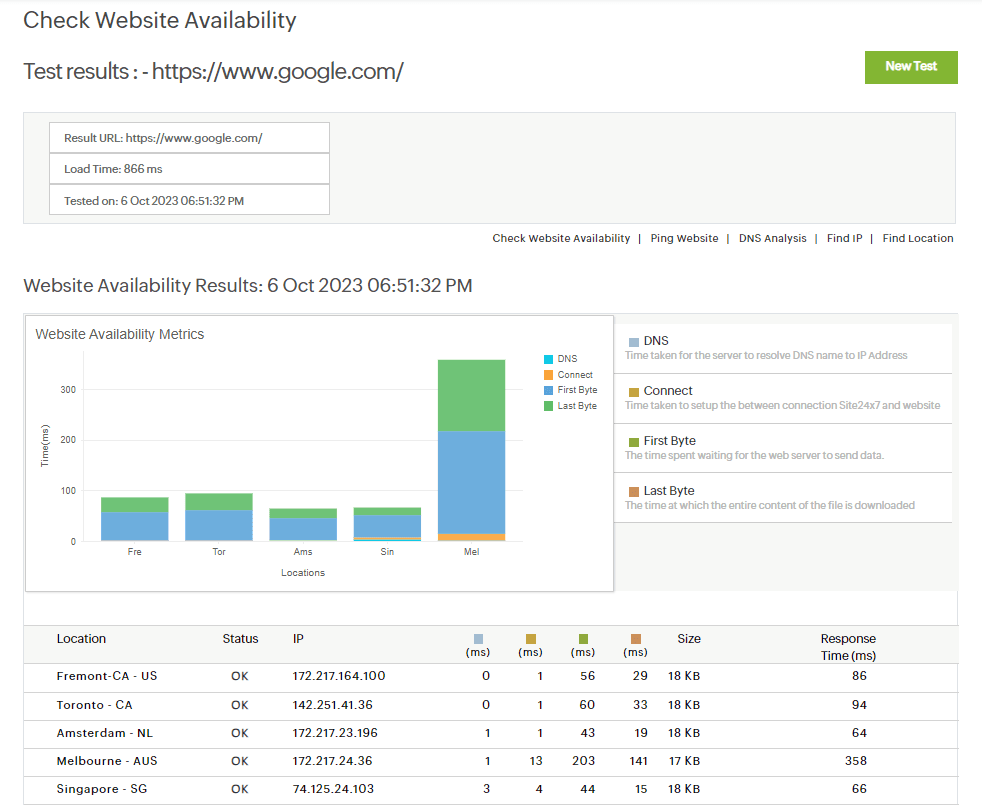Toggle the Last Byte series in chart legend
Image resolution: width=982 pixels, height=805 pixels.
coord(570,406)
